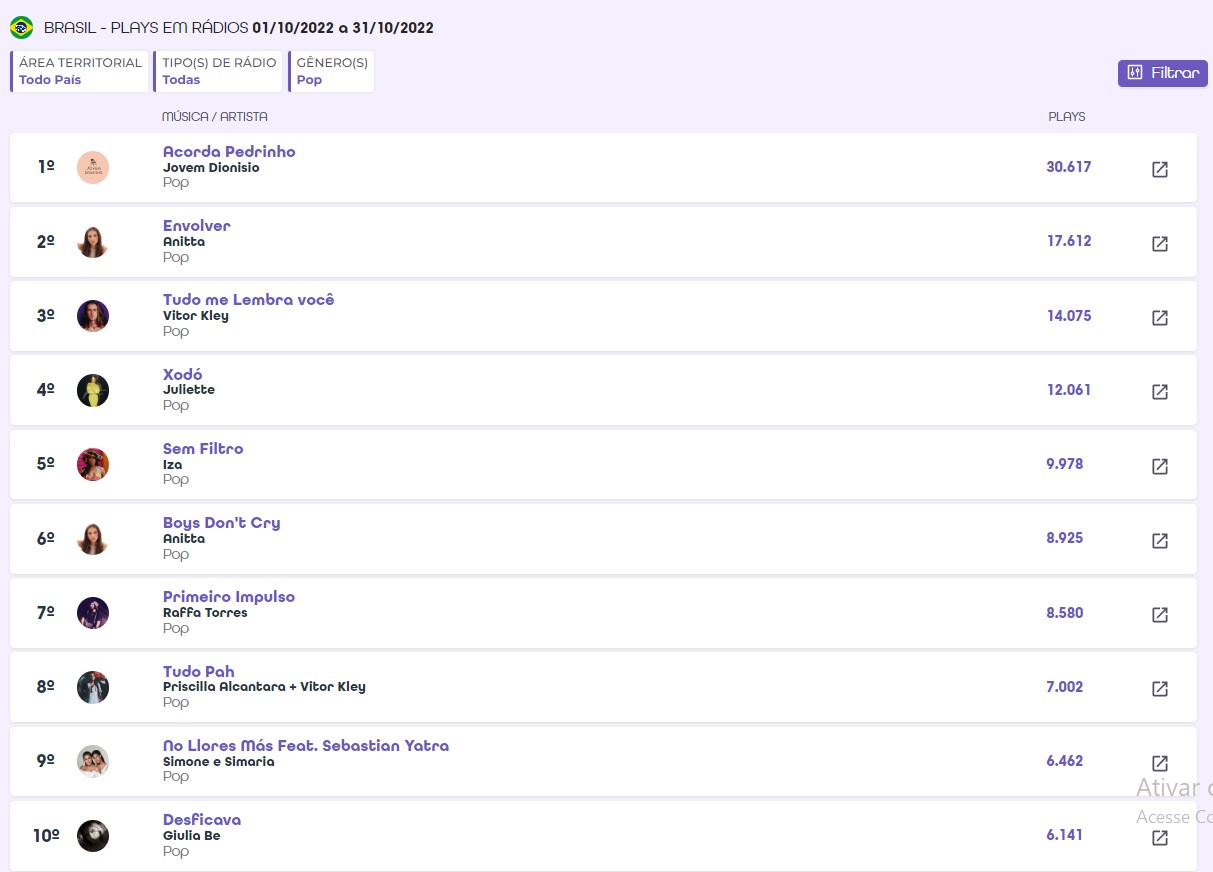
Task: Click Raffa Torres artist thumbnail
Action: [93, 613]
